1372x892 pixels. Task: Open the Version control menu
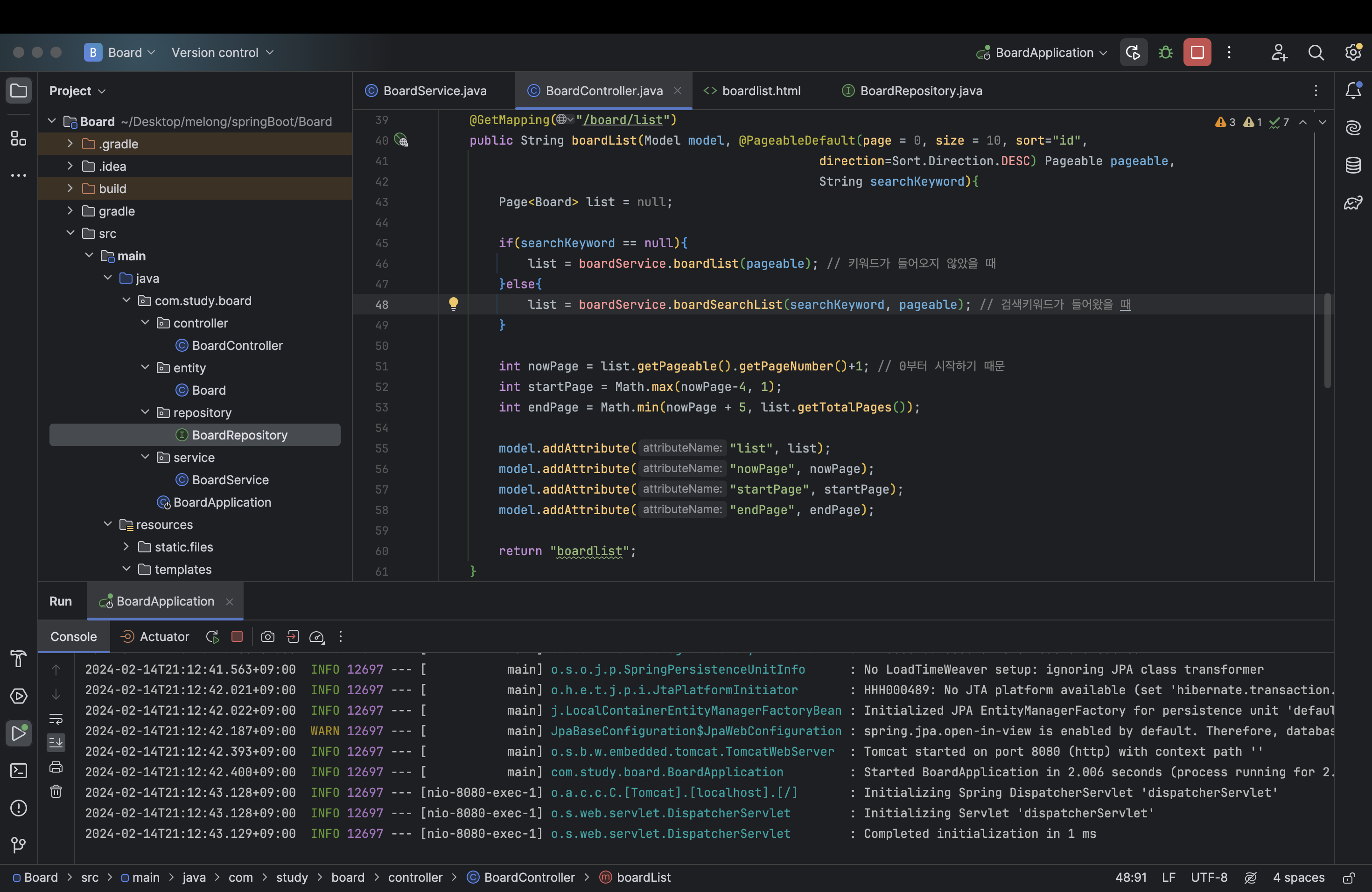[x=222, y=52]
